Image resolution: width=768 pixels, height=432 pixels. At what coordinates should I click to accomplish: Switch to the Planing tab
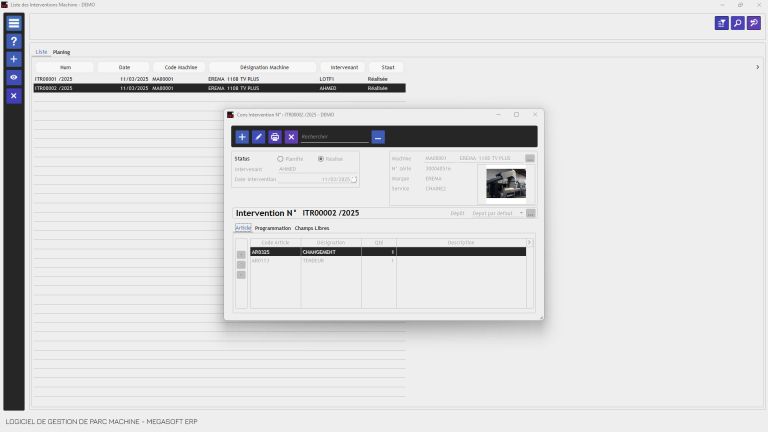(x=61, y=52)
